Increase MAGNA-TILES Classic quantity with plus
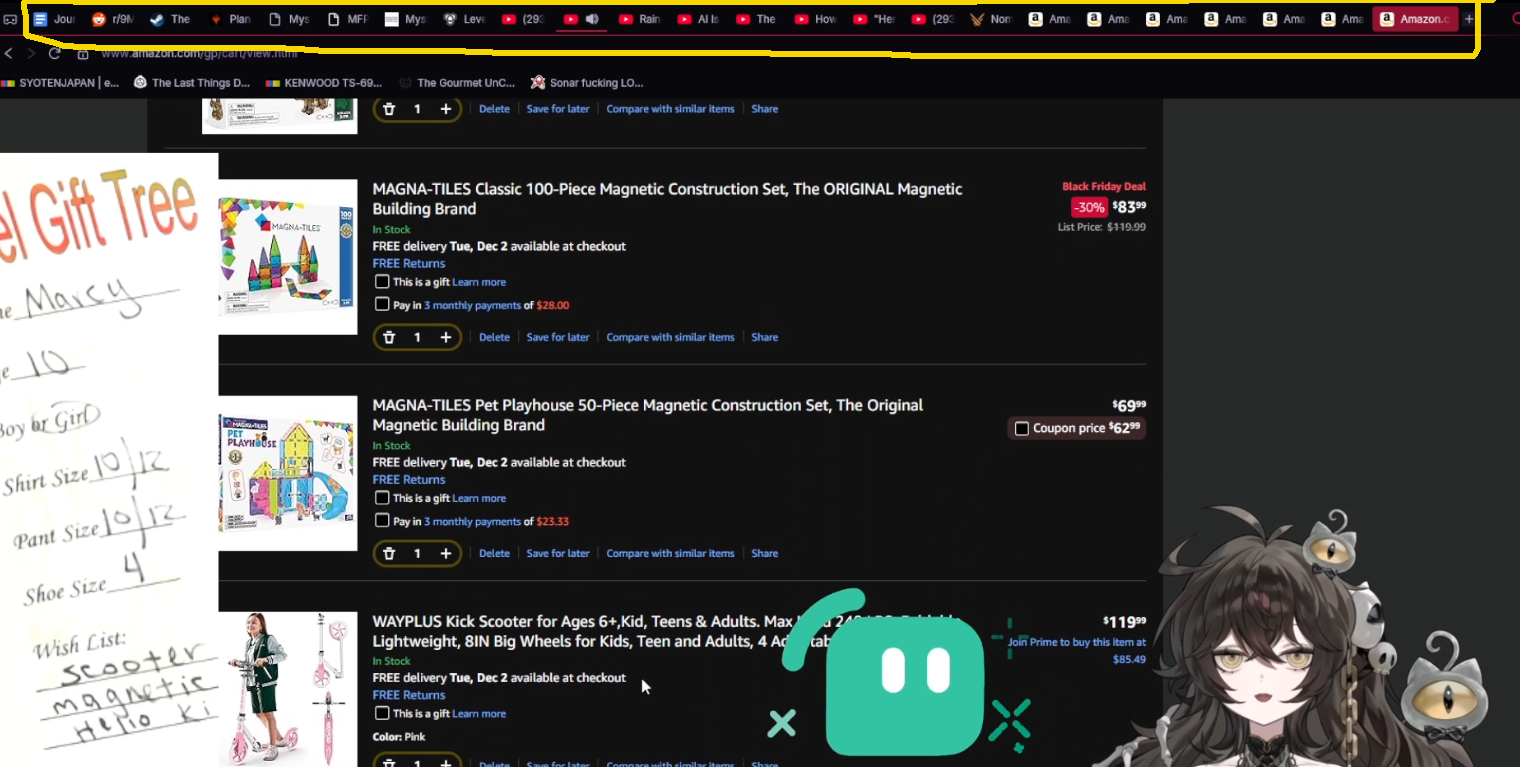The width and height of the screenshot is (1520, 767). [x=446, y=338]
